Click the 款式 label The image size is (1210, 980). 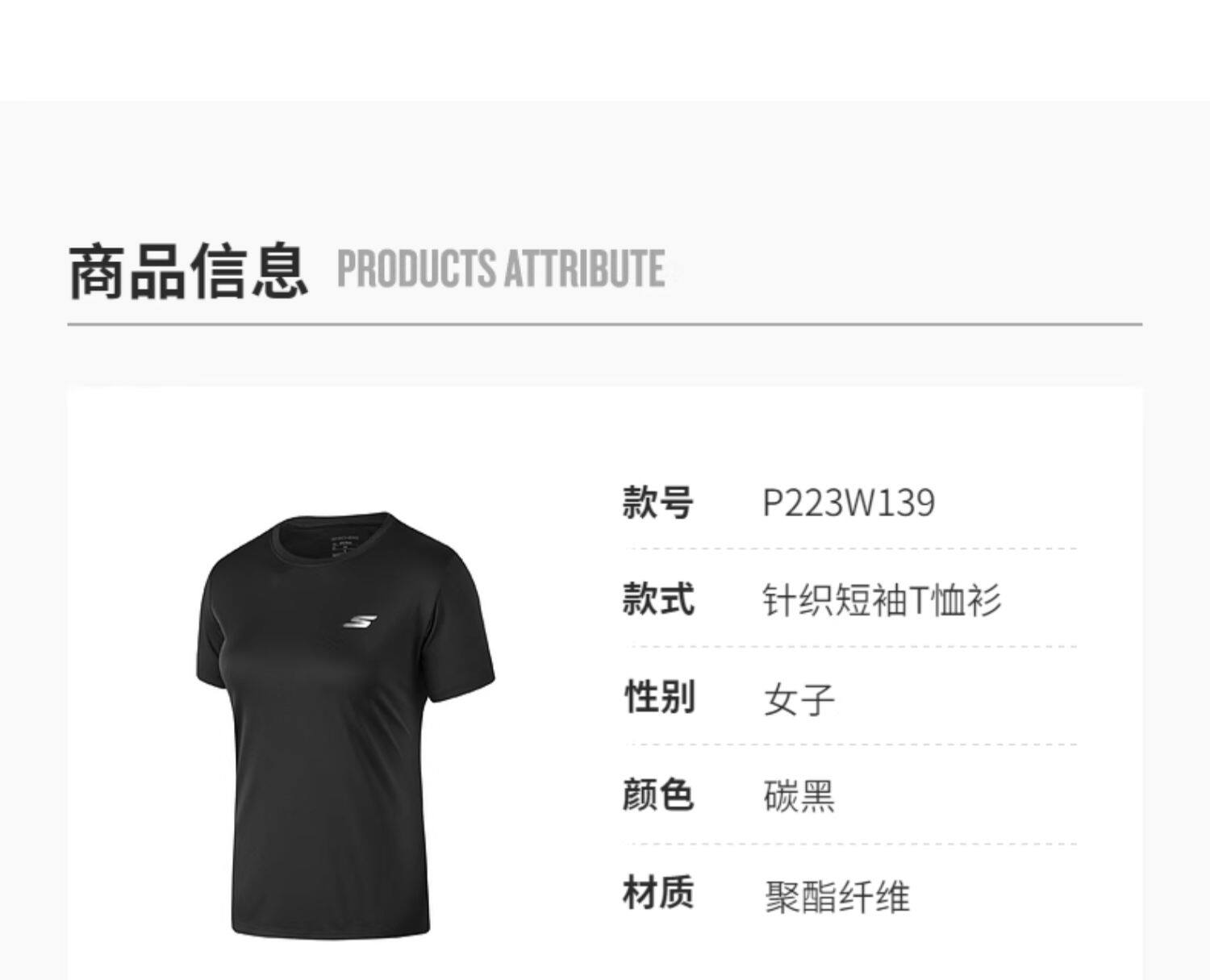pyautogui.click(x=657, y=600)
